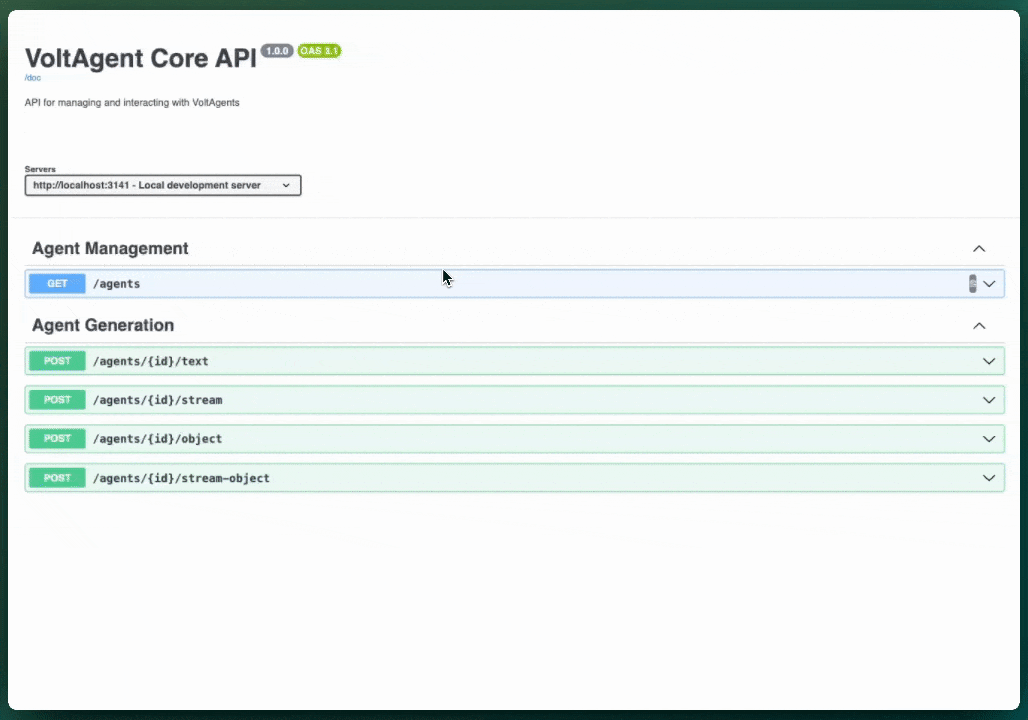Click the VoltAgent Core API title
1028x720 pixels.
pyautogui.click(x=141, y=58)
